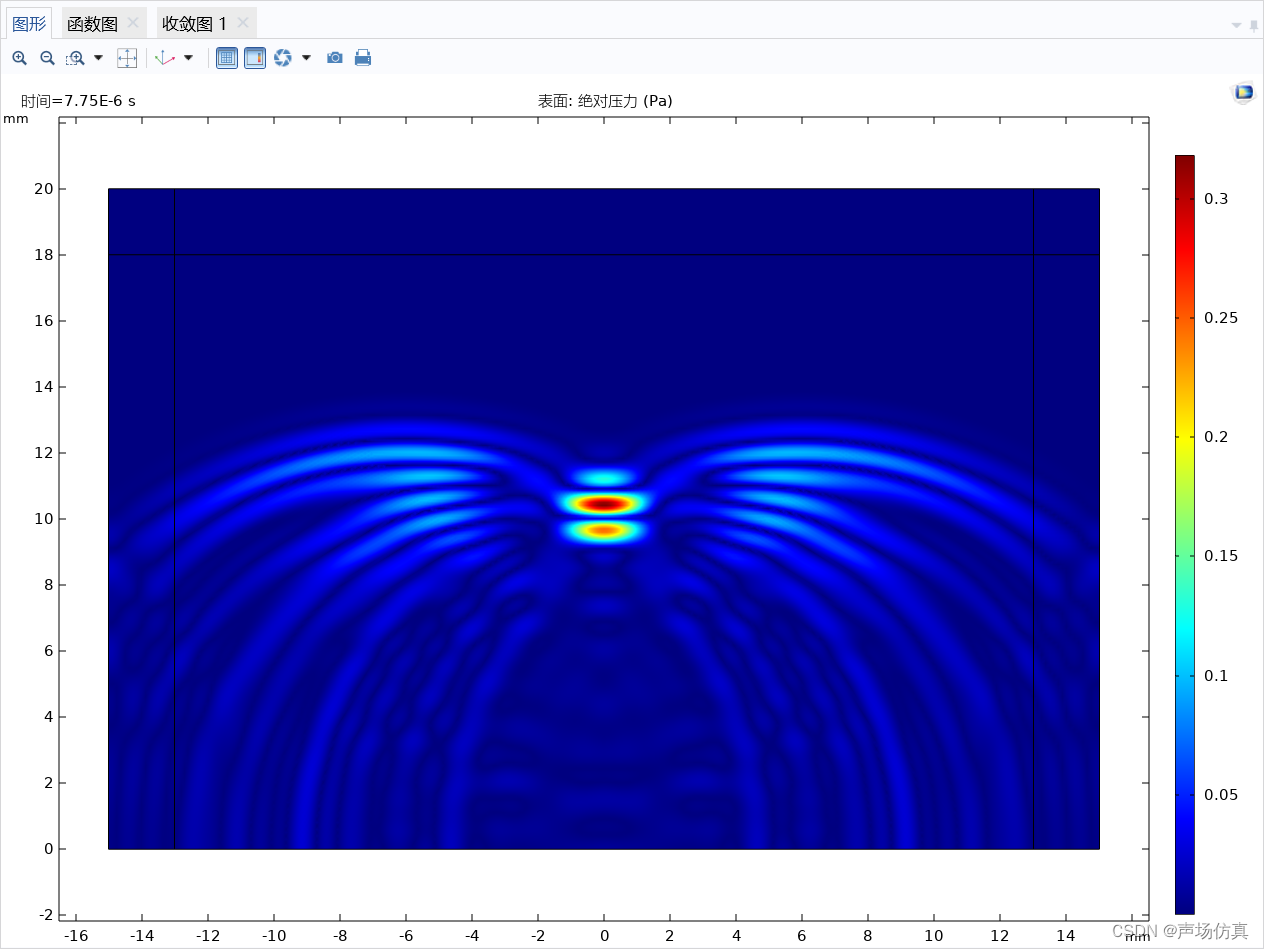Click the rainbow color legend bar
This screenshot has height=949, width=1264.
[1184, 534]
